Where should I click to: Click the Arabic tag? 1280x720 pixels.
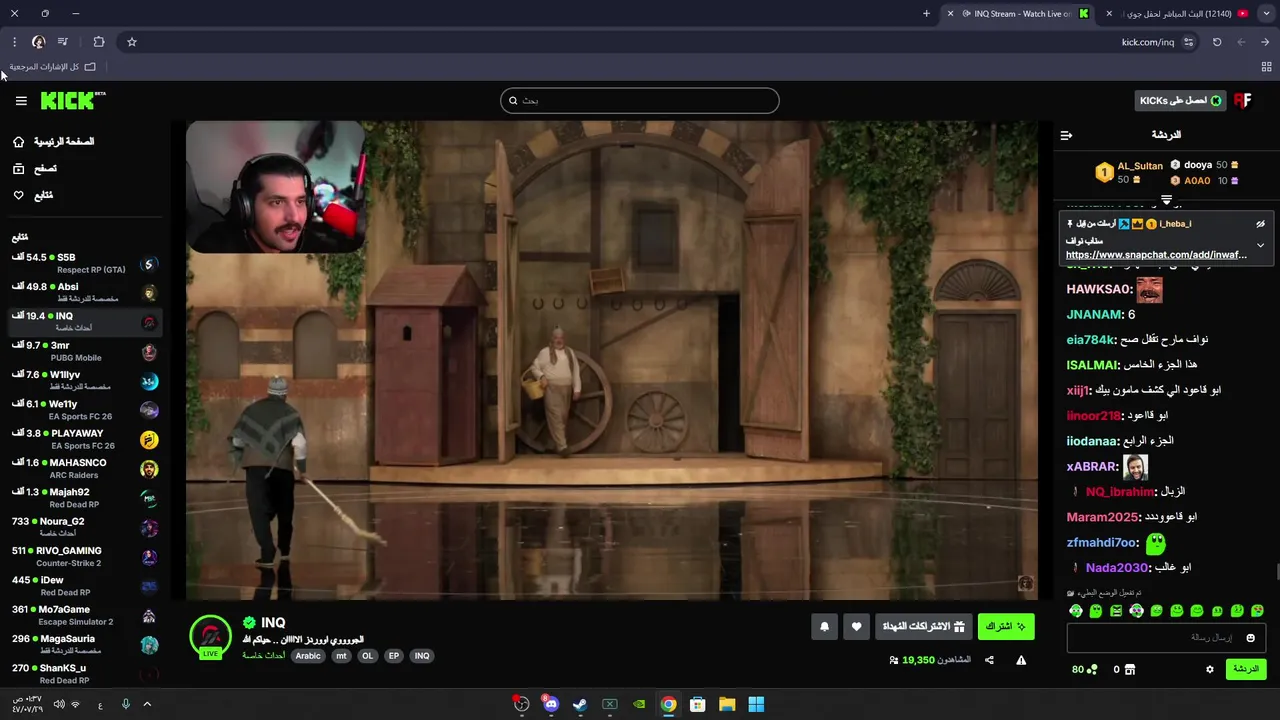(308, 656)
